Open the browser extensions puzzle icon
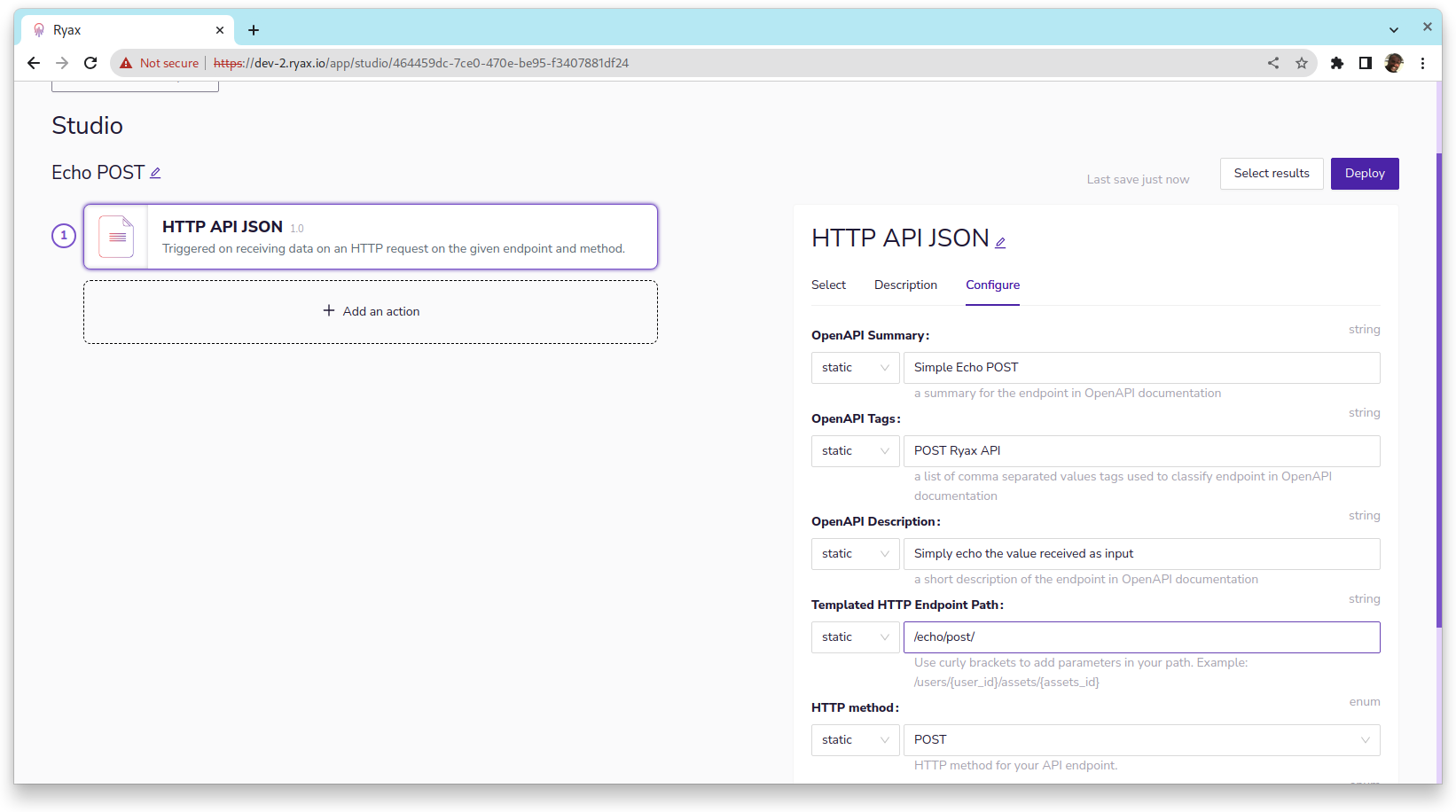 (1337, 63)
